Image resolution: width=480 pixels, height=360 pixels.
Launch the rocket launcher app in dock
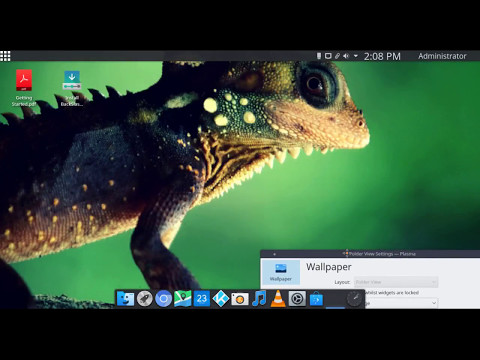(x=144, y=298)
